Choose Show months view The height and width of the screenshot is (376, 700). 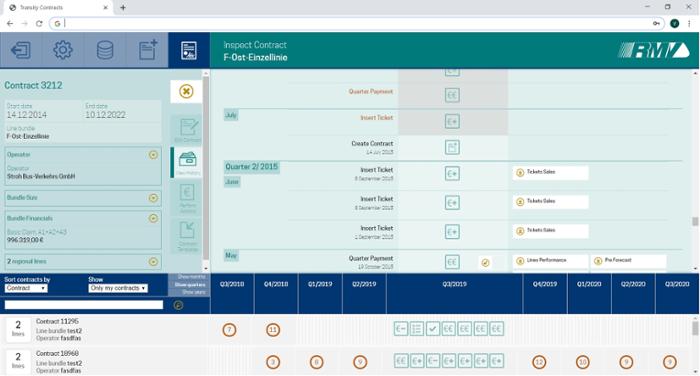(191, 277)
